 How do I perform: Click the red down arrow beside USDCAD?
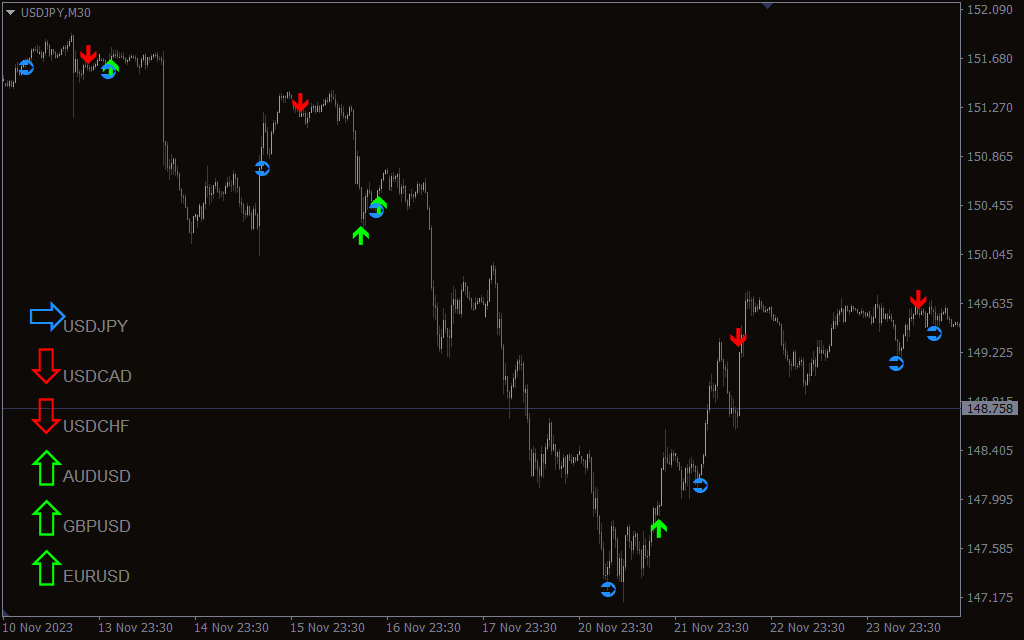pos(46,366)
